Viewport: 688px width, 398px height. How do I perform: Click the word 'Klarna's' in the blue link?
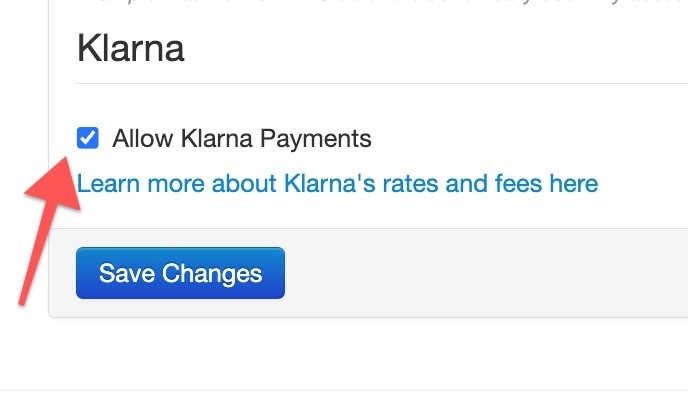(330, 183)
